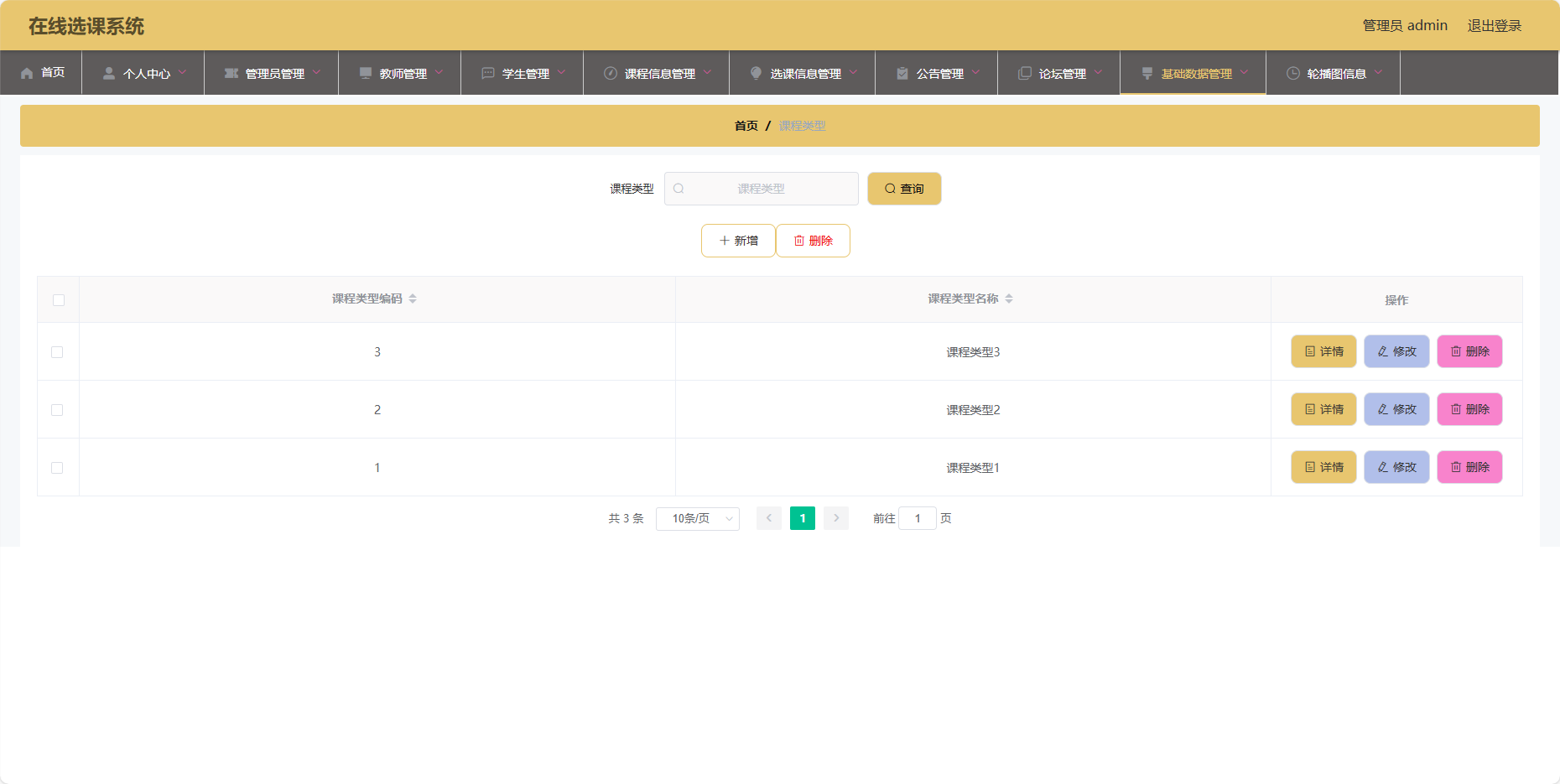Image resolution: width=1560 pixels, height=784 pixels.
Task: Click 退出登录 to log out
Action: (1494, 26)
